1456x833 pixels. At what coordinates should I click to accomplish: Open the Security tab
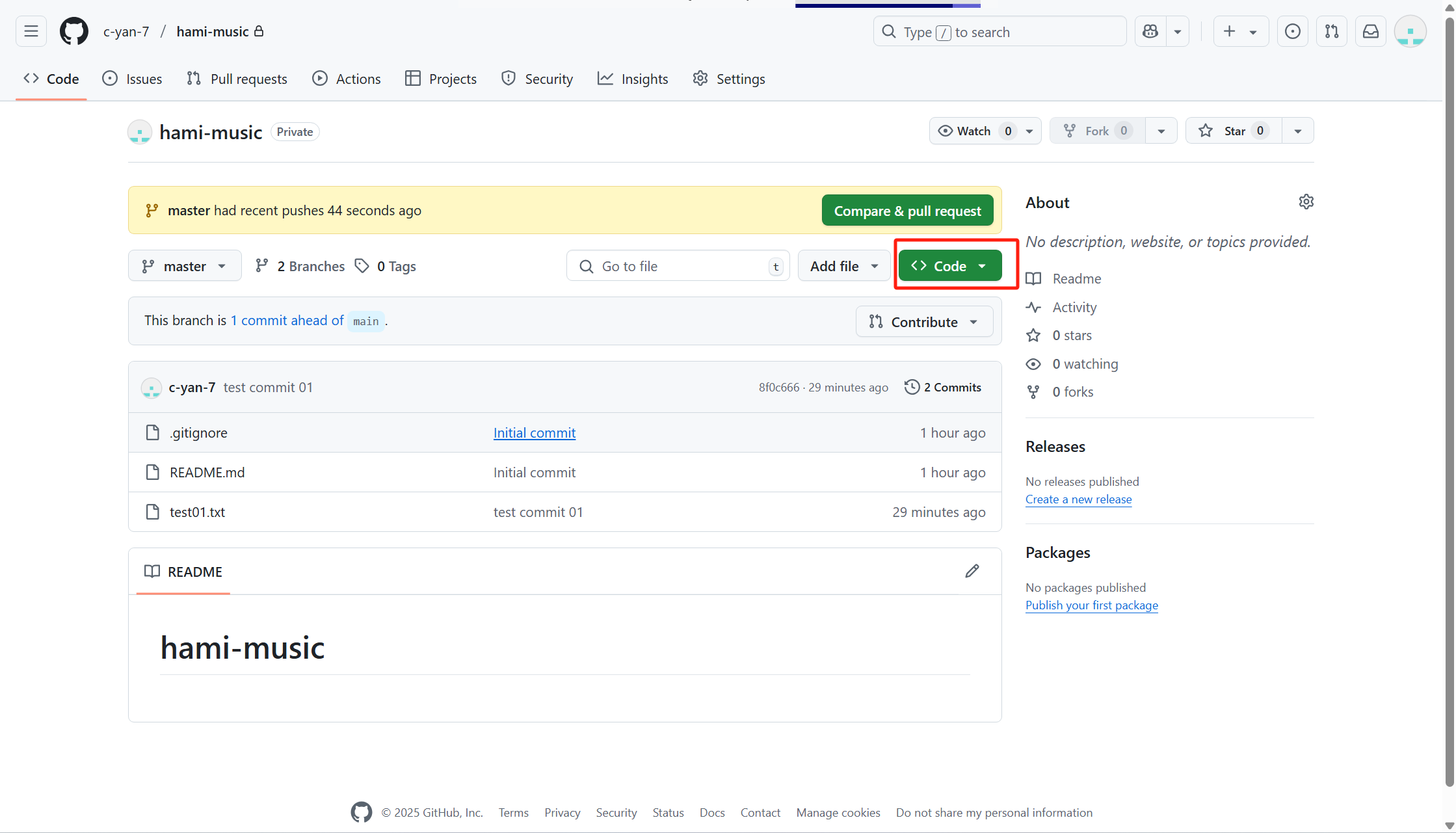(537, 79)
